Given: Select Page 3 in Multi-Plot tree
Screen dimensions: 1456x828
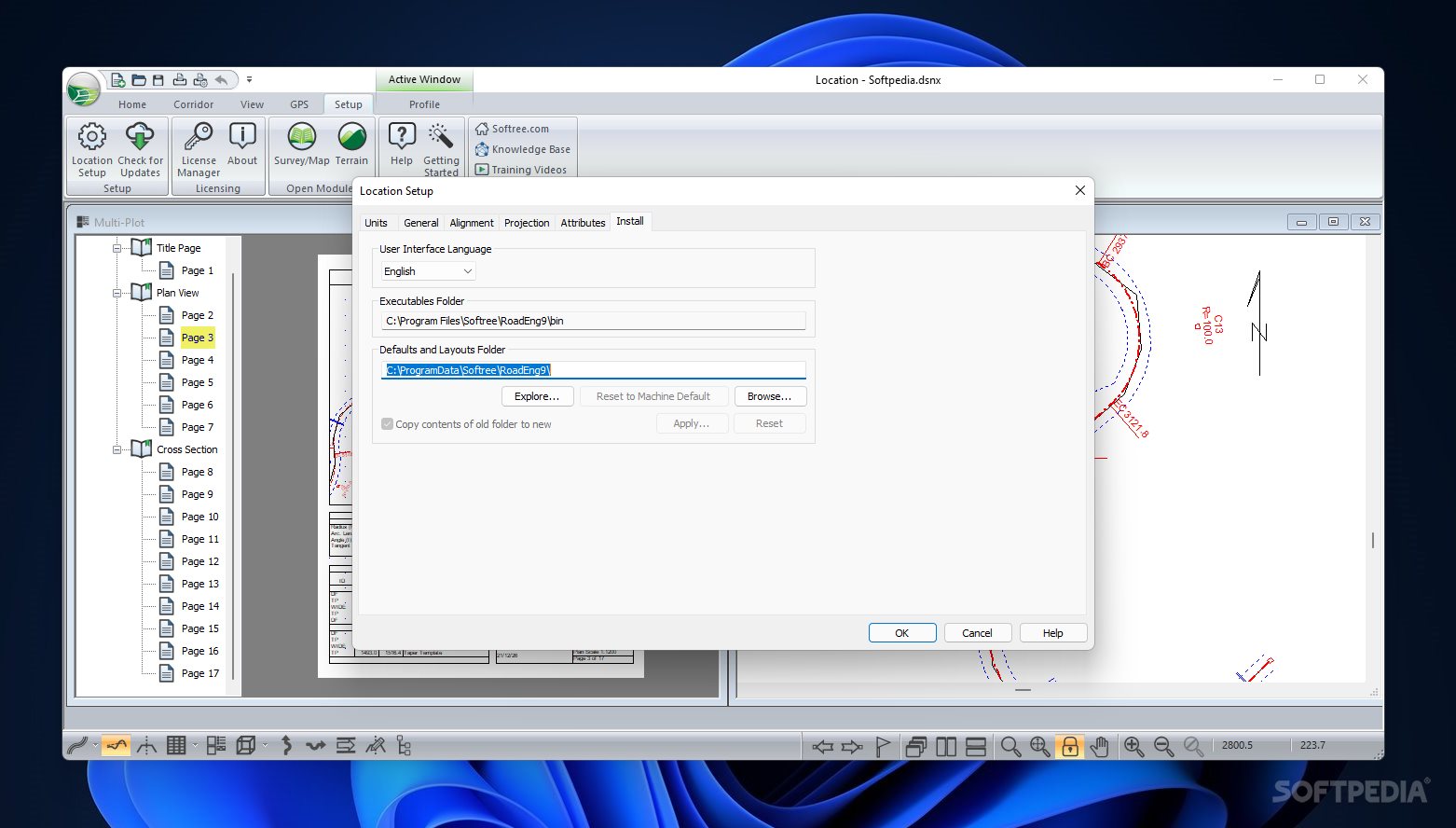Looking at the screenshot, I should [x=197, y=338].
